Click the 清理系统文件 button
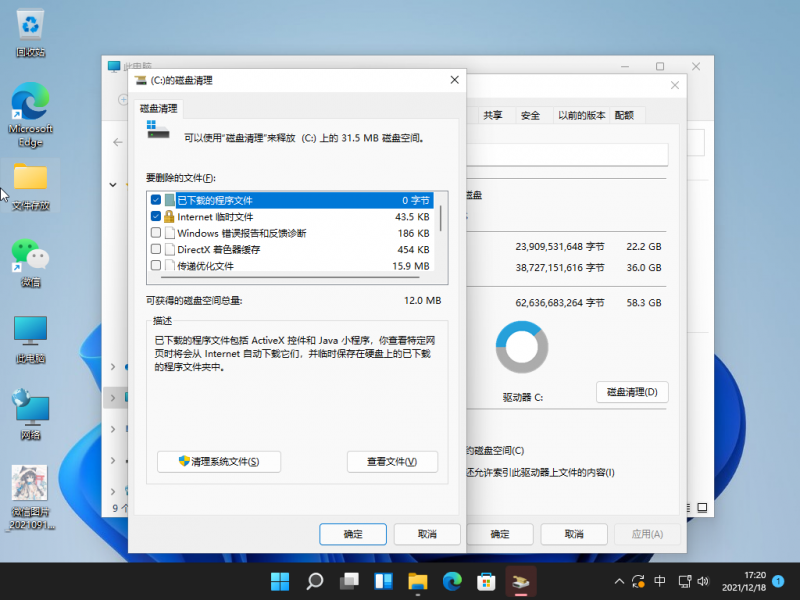This screenshot has width=800, height=600. click(x=219, y=461)
